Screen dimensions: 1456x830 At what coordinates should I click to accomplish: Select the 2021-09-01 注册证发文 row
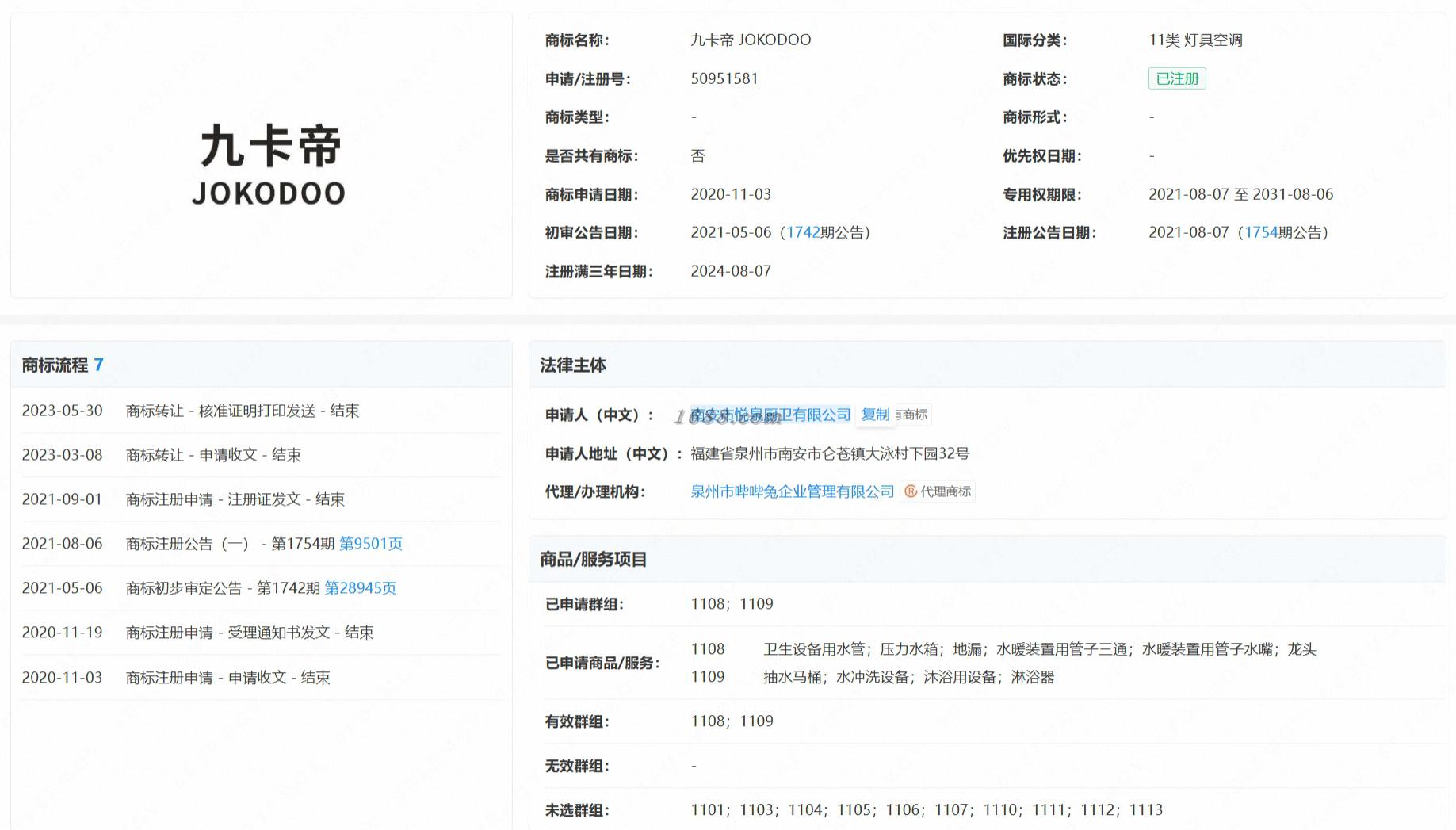pyautogui.click(x=262, y=499)
